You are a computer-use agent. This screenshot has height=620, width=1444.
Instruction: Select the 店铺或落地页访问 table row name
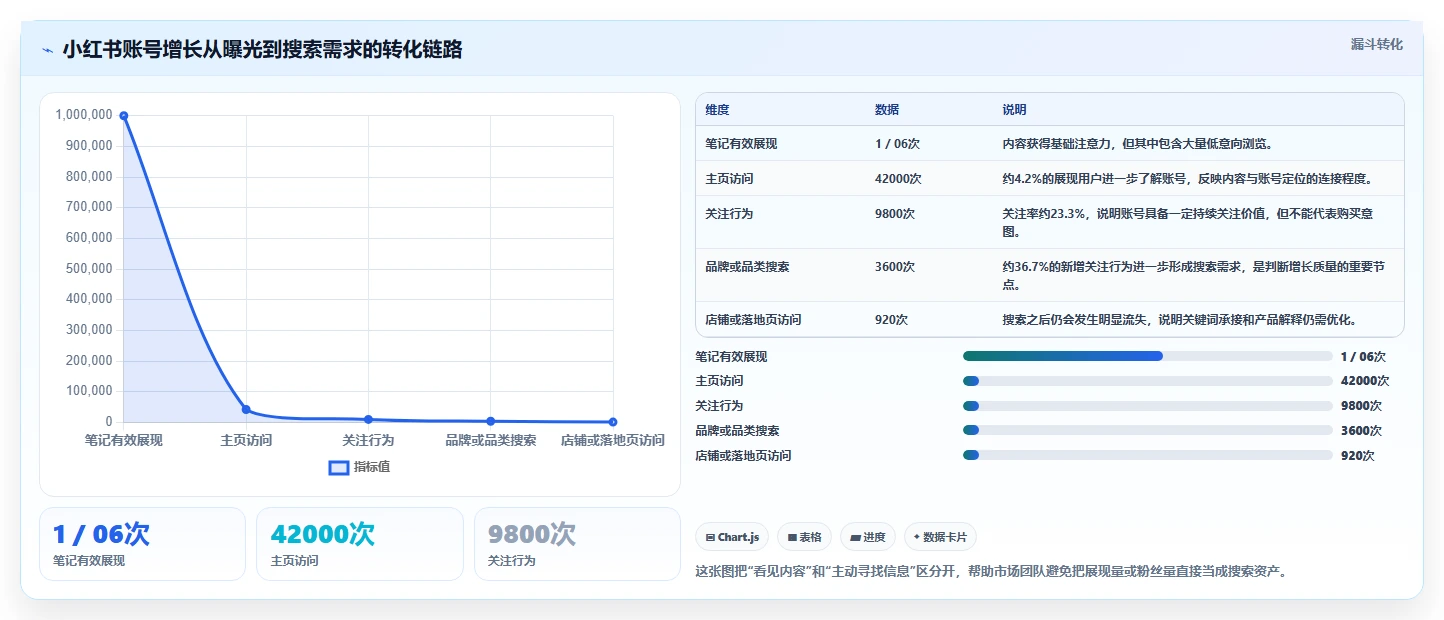tap(753, 320)
